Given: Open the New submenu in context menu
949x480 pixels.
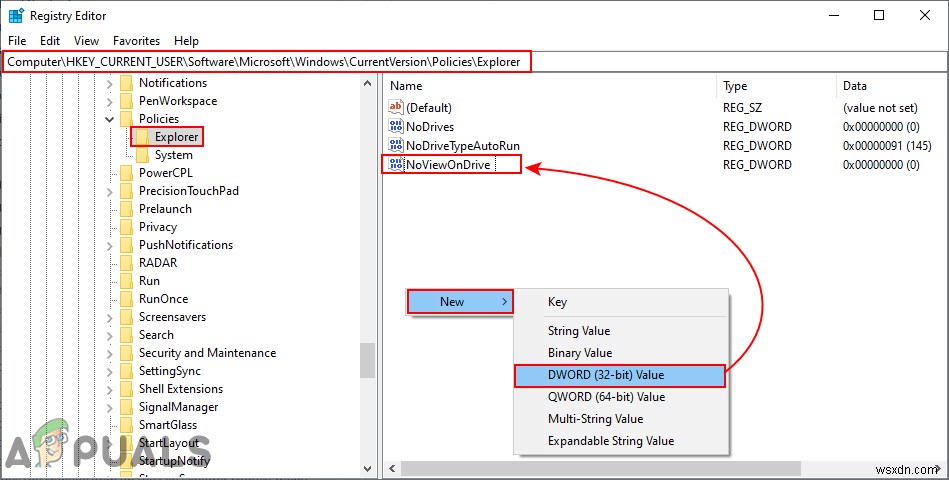Looking at the screenshot, I should click(x=459, y=301).
